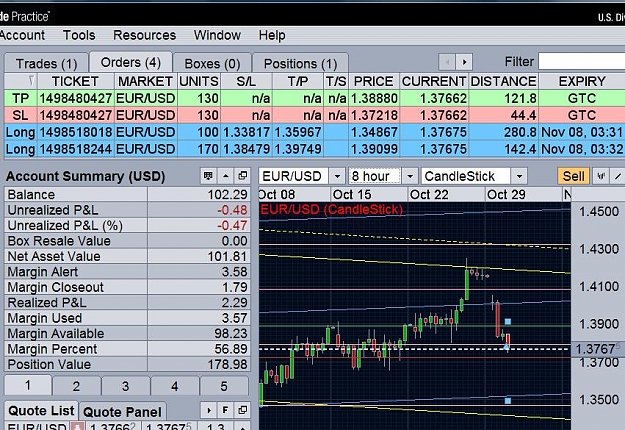Open the Account menu
Screen dimensions: 625x430
point(22,35)
